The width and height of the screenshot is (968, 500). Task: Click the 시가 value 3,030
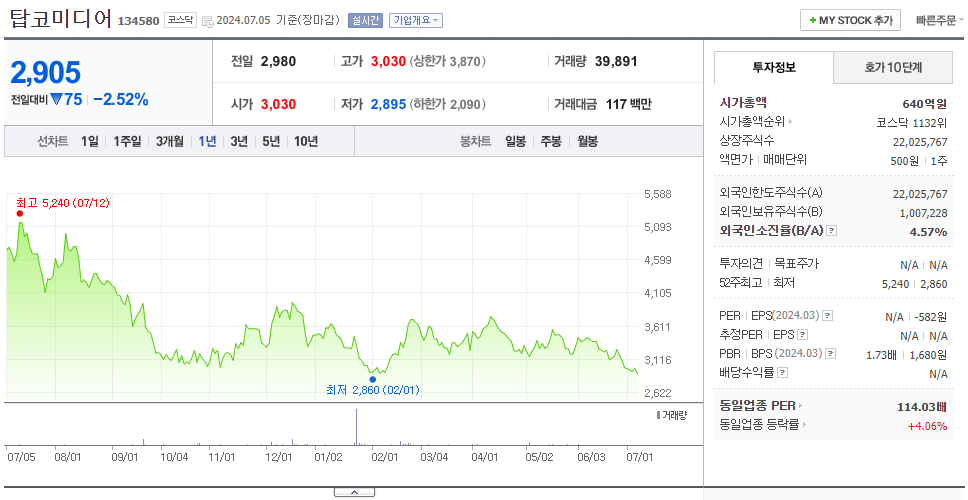[x=278, y=104]
